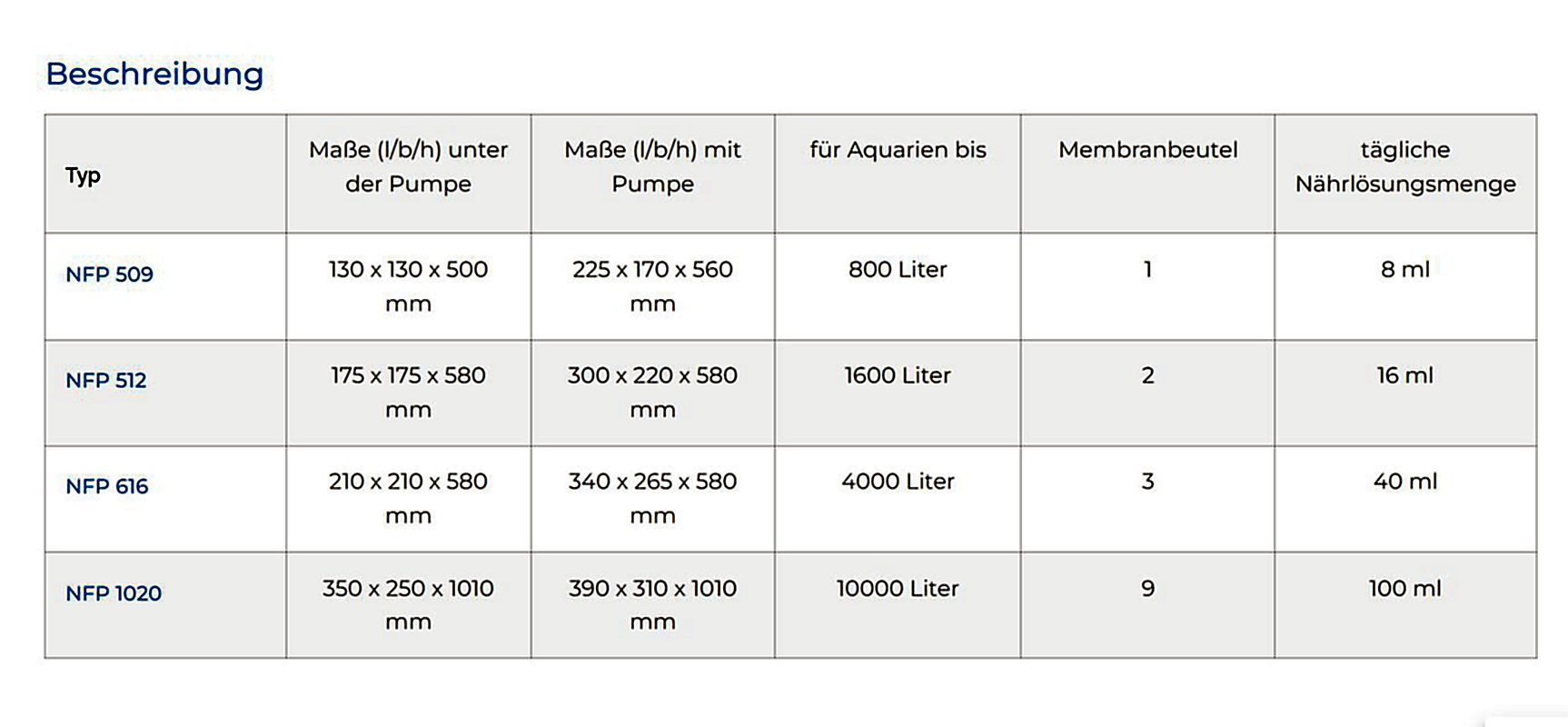Select the 130 x 130 x 500 mm cell

click(x=408, y=286)
